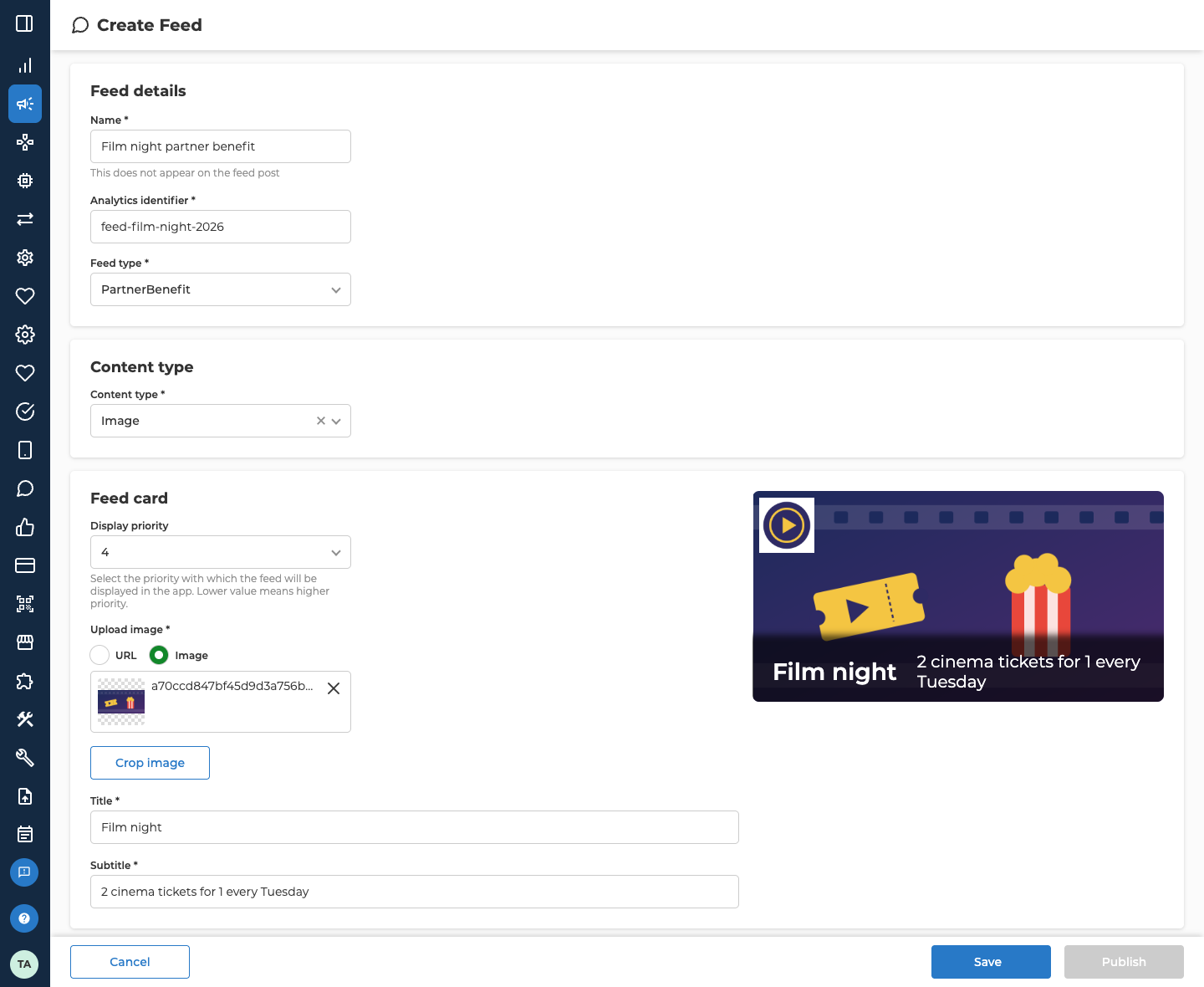Click the 'Feed details' section heading

point(138,91)
